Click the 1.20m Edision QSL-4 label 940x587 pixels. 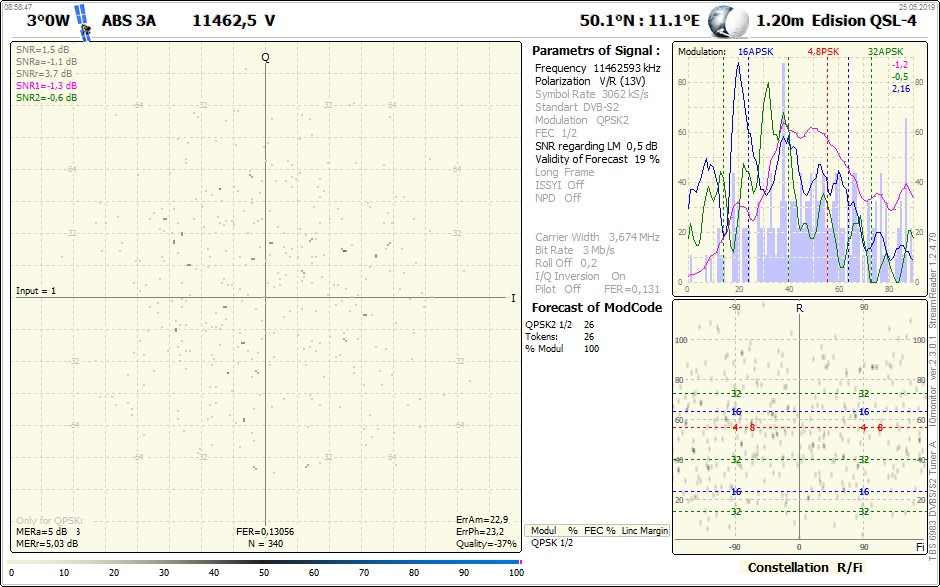(x=836, y=21)
